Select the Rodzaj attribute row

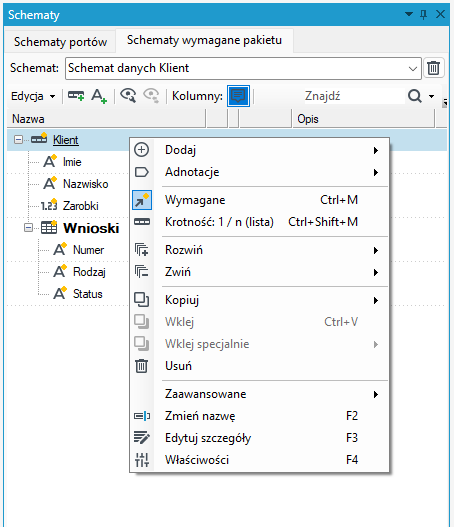89,272
